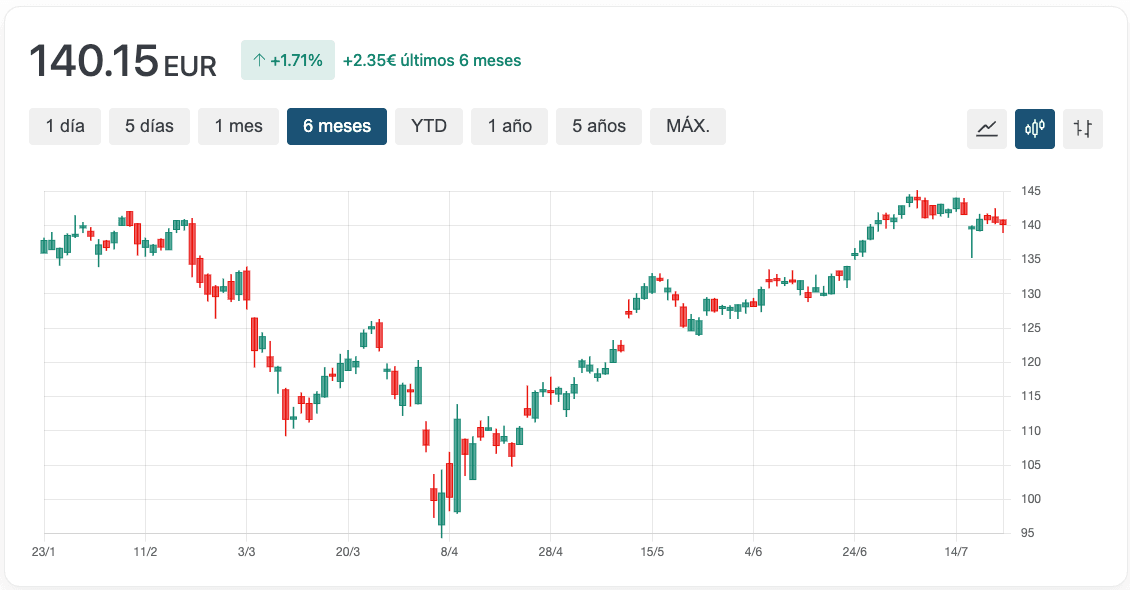Screen dimensions: 1130x590
Task: Click the 145 label on the price axis
Action: [x=1030, y=191]
